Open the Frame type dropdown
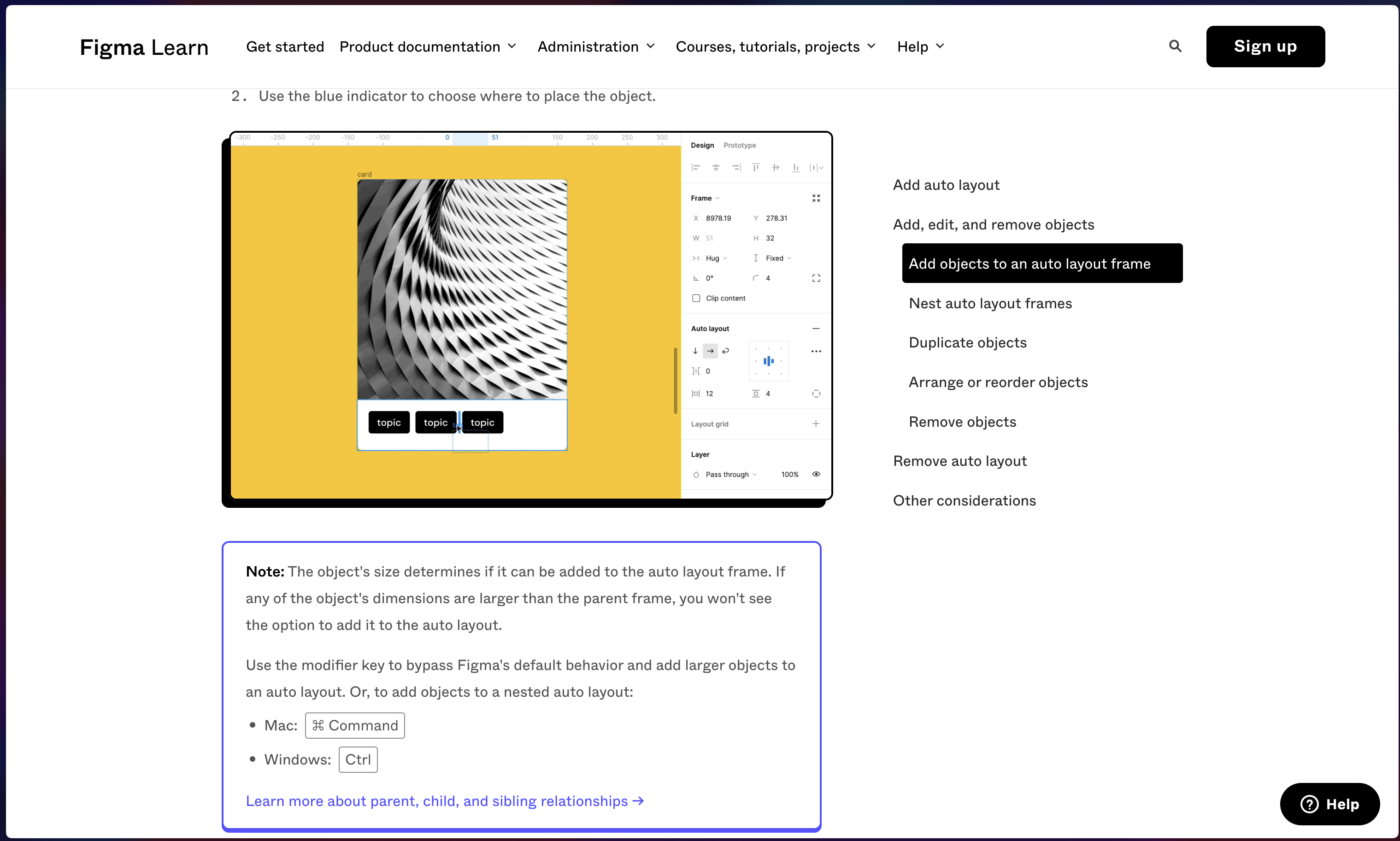This screenshot has width=1400, height=841. coord(705,198)
